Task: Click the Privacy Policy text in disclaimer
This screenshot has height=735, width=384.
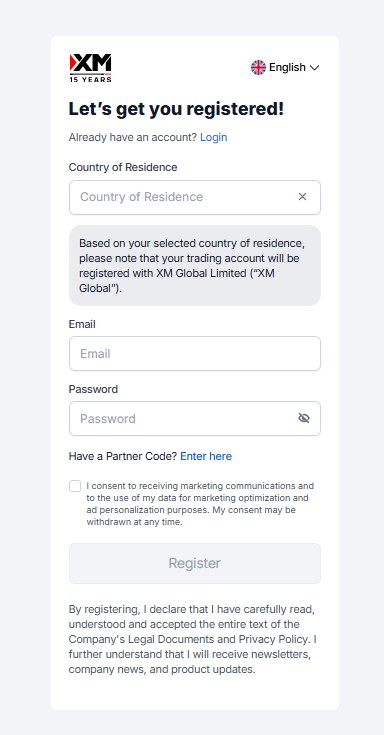Action: click(x=273, y=639)
